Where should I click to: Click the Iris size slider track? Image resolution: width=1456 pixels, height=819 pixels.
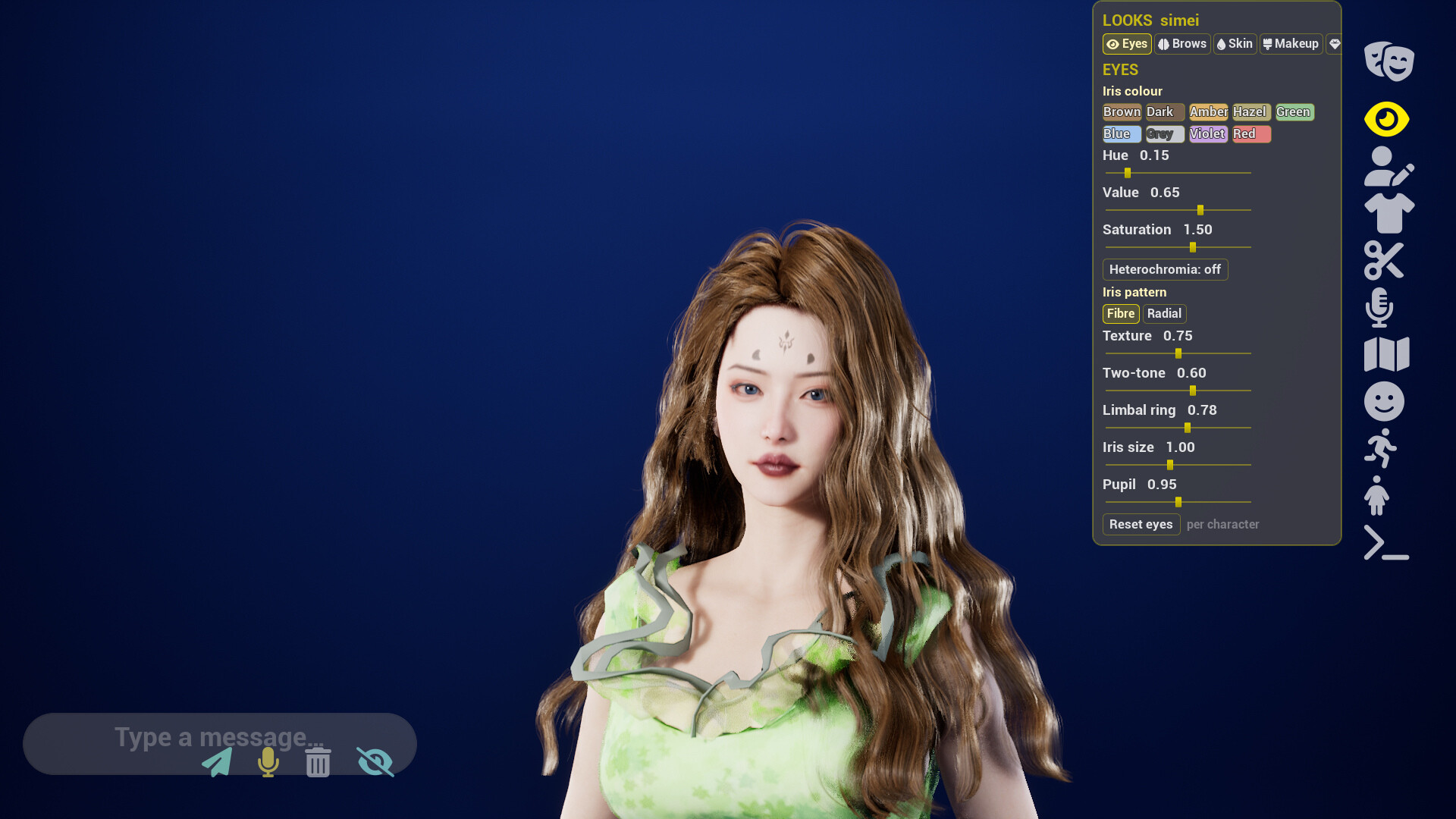1178,465
